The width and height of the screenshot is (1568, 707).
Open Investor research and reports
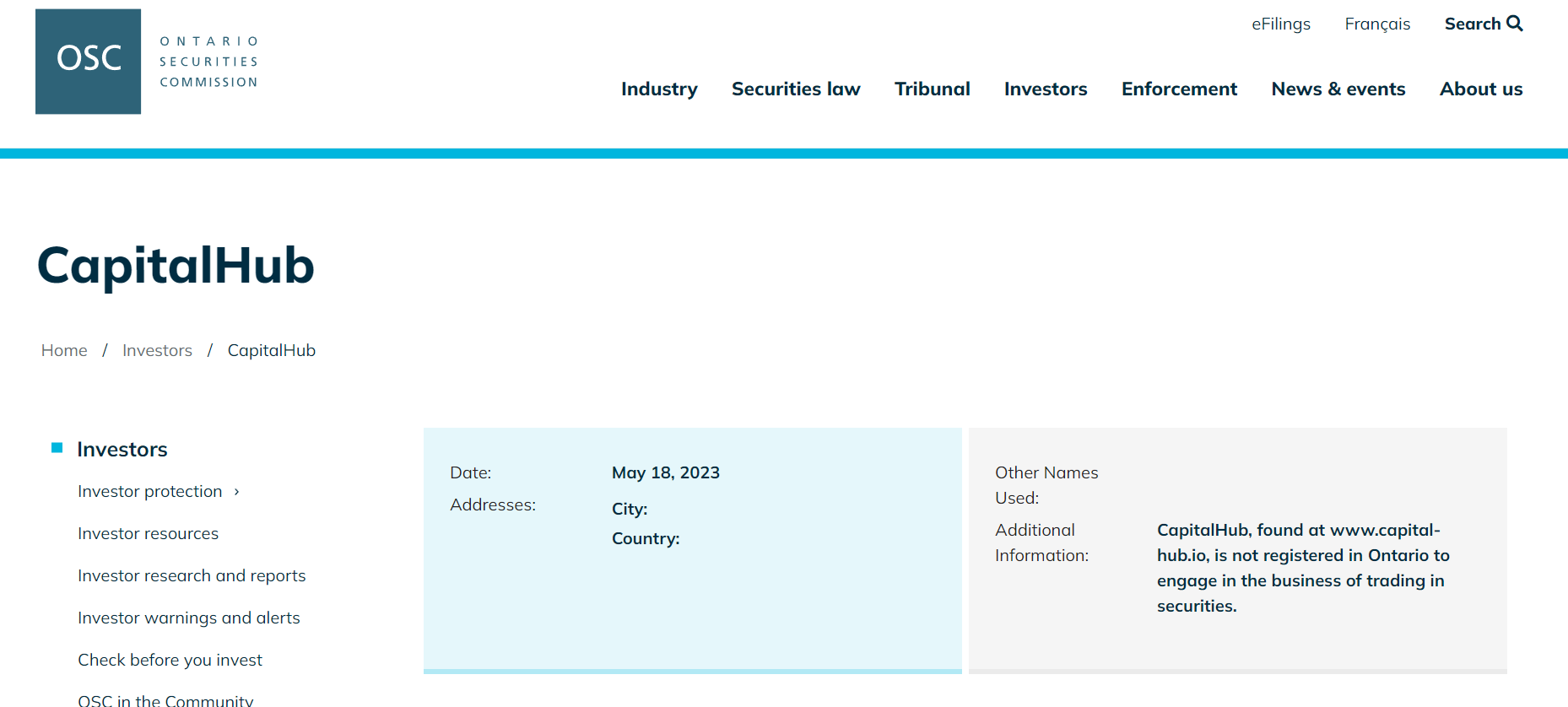(x=192, y=575)
